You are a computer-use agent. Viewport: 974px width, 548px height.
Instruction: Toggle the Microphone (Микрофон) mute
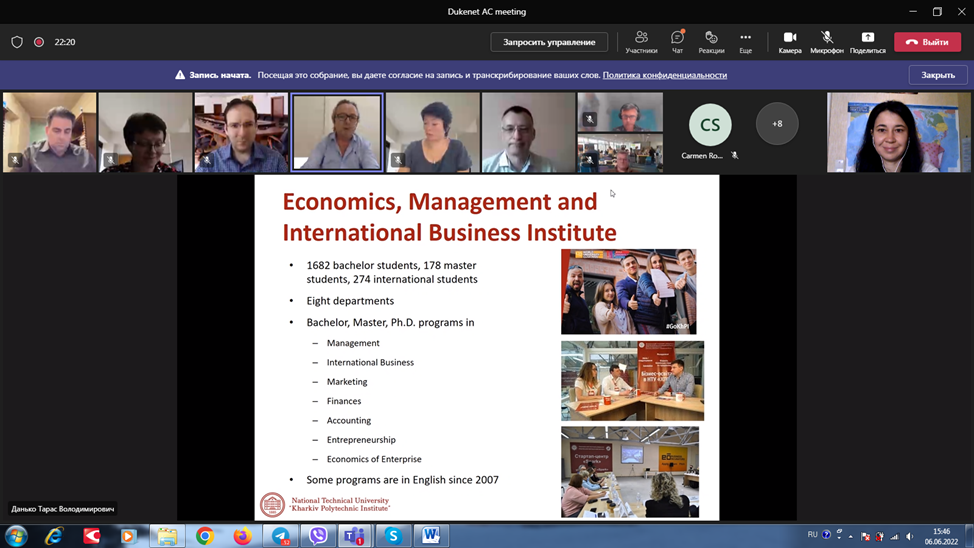pyautogui.click(x=826, y=41)
